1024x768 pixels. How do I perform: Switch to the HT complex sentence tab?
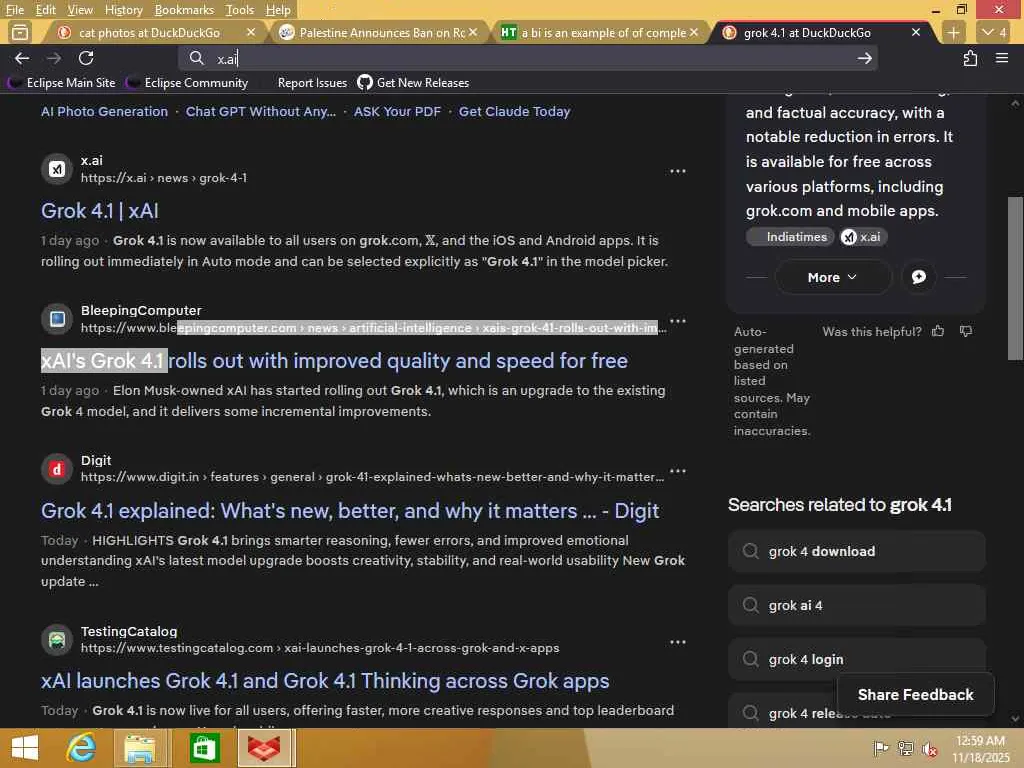[x=598, y=32]
